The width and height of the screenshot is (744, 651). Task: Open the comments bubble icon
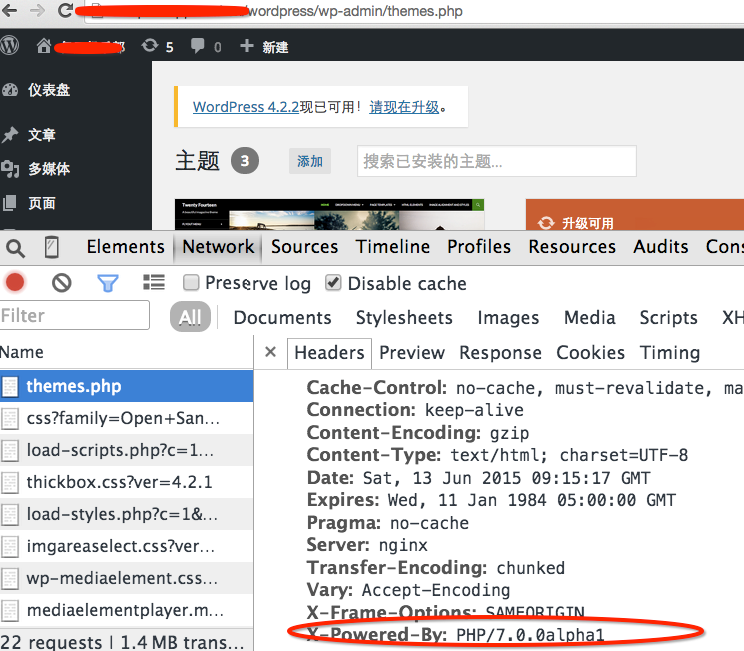click(205, 46)
